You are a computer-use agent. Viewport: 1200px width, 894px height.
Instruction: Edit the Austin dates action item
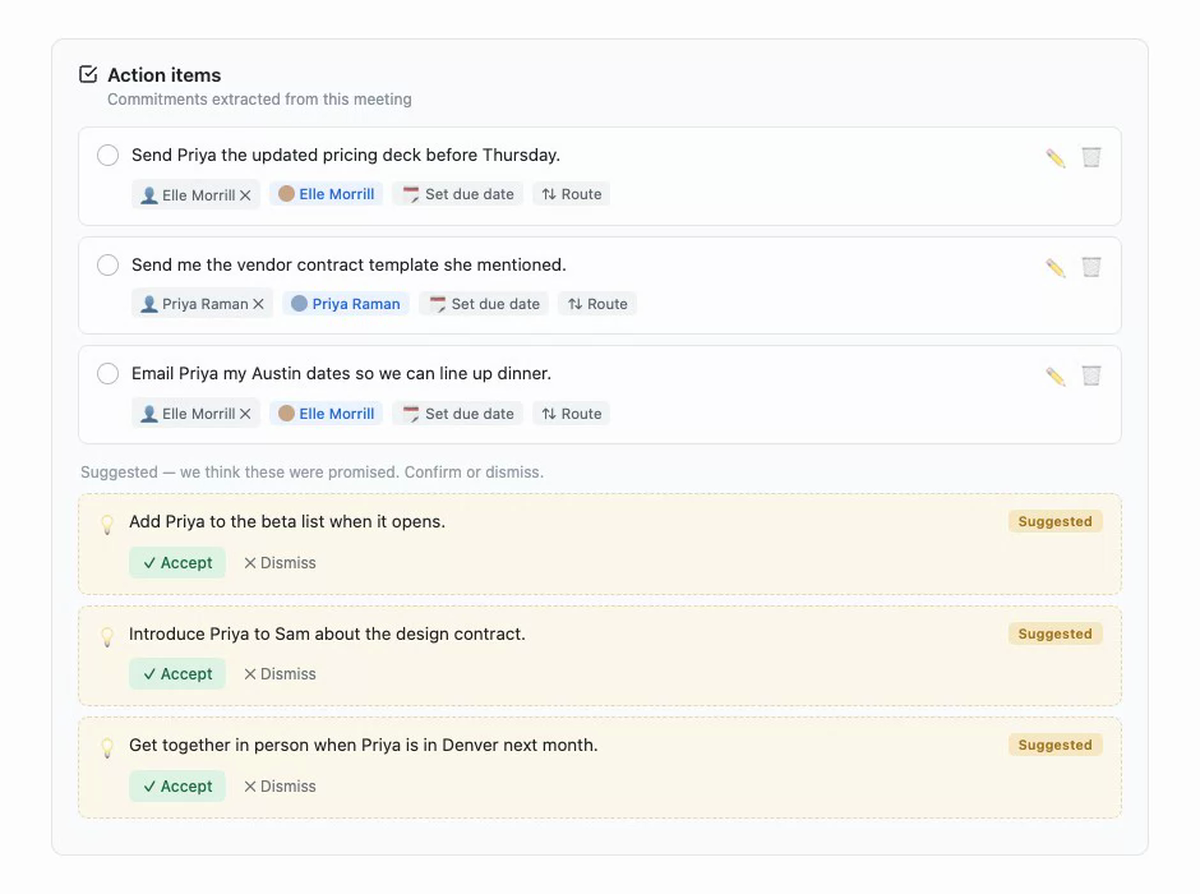tap(1056, 376)
